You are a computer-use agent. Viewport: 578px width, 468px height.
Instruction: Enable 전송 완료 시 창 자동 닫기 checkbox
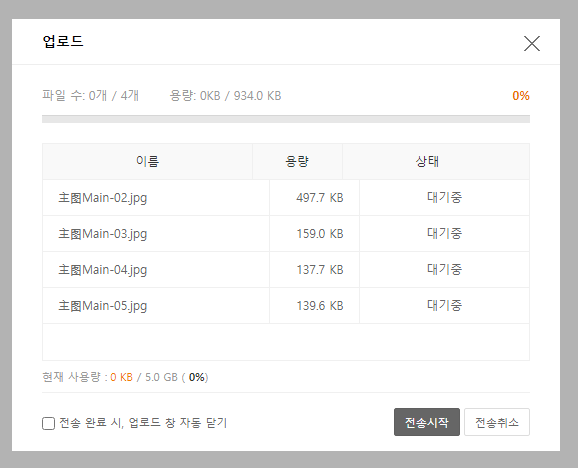pyautogui.click(x=48, y=423)
